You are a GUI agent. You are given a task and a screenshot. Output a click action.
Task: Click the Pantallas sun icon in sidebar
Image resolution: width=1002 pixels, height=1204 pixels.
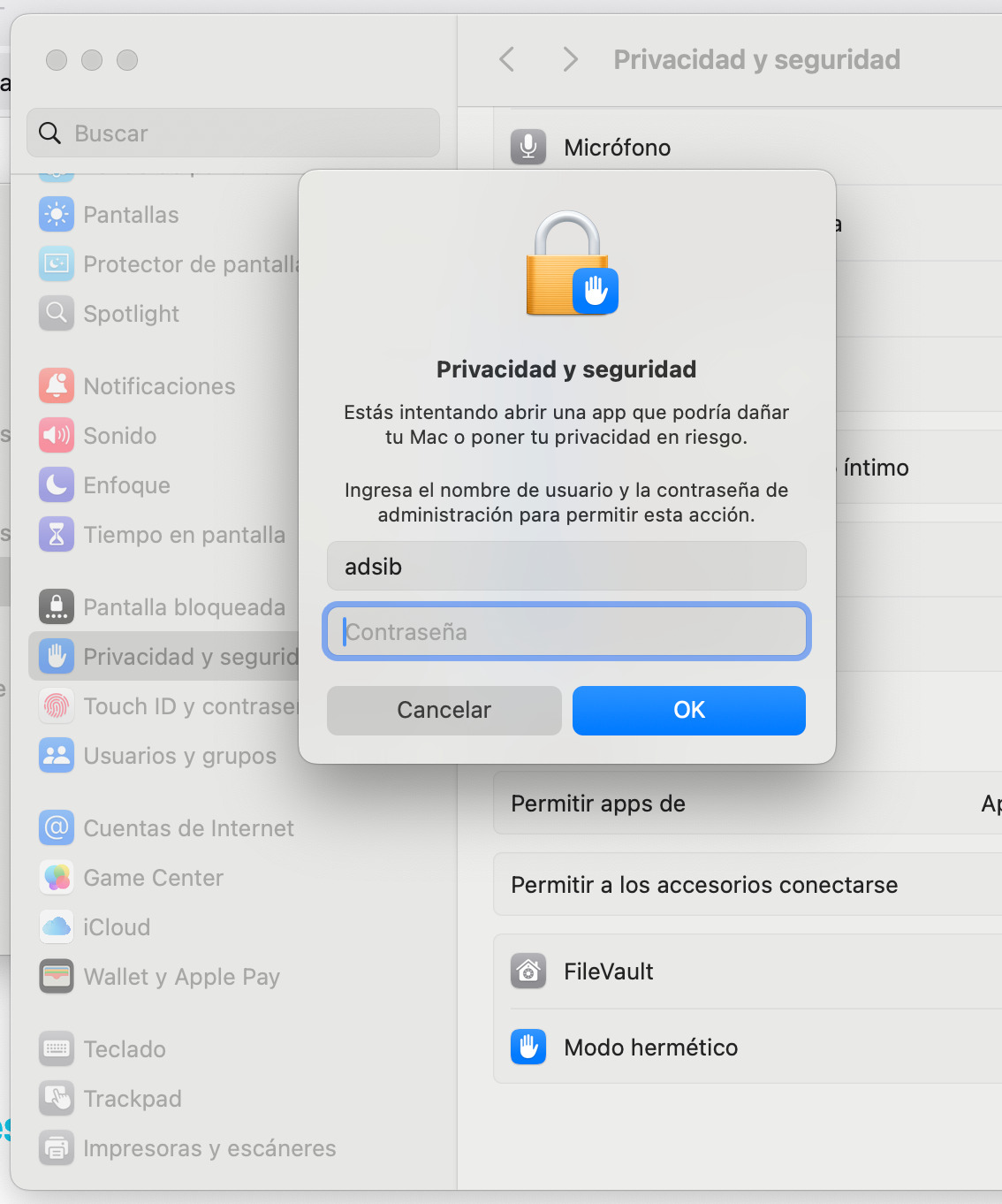(57, 215)
